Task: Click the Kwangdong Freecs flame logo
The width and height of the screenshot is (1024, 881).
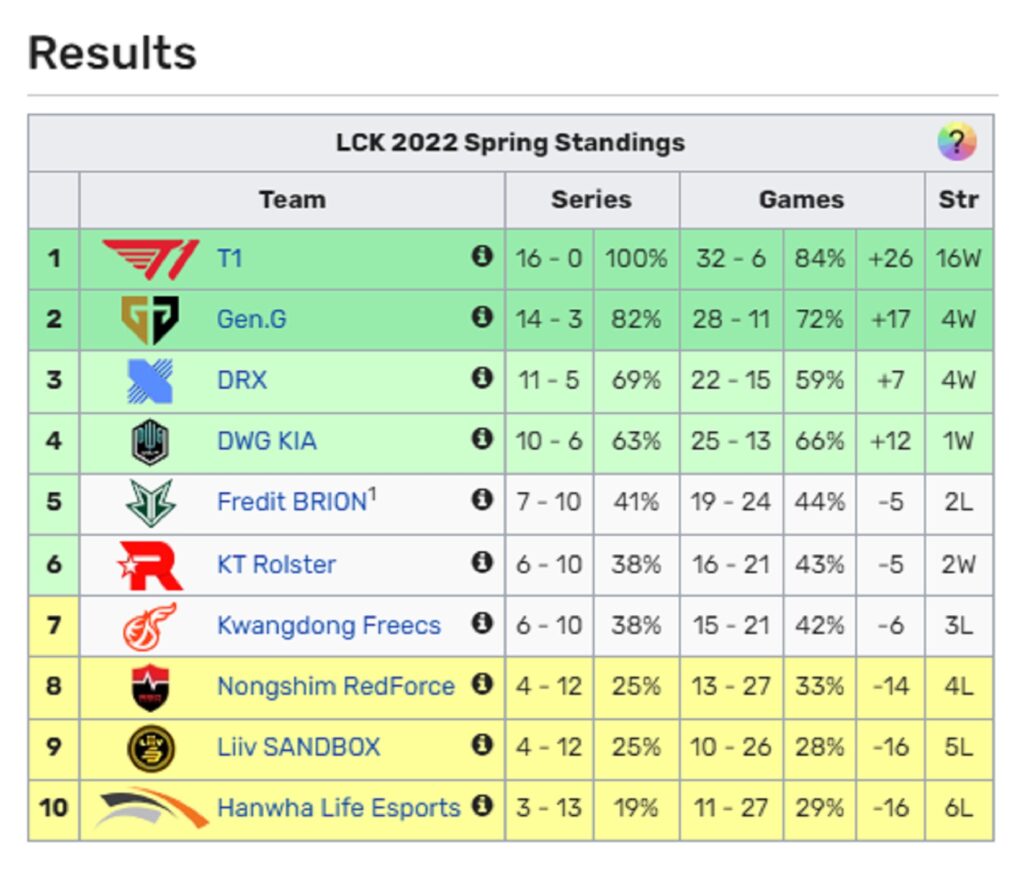Action: coord(150,626)
